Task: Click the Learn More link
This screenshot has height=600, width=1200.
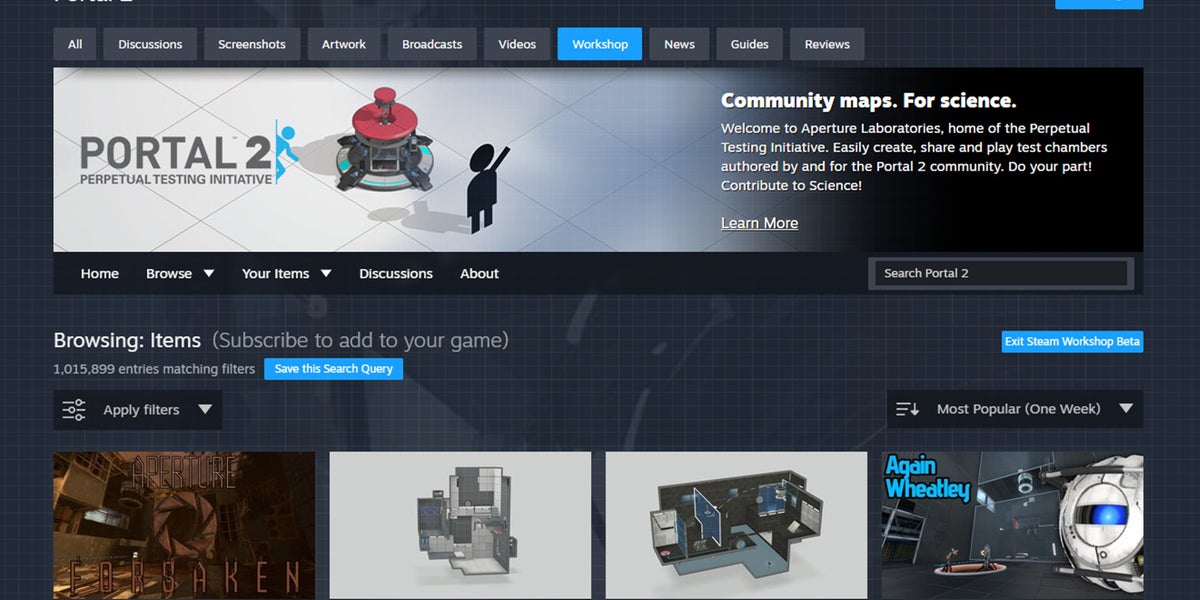Action: [x=759, y=223]
